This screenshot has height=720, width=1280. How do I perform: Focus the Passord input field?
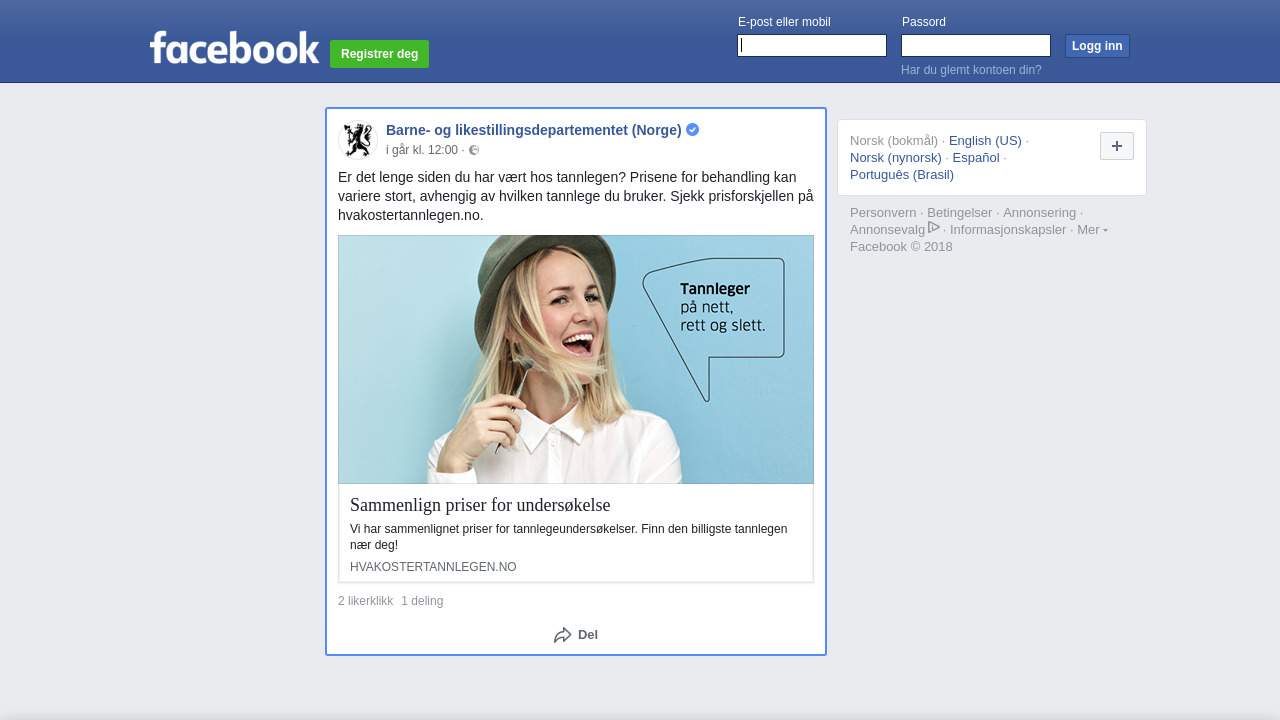click(x=975, y=46)
